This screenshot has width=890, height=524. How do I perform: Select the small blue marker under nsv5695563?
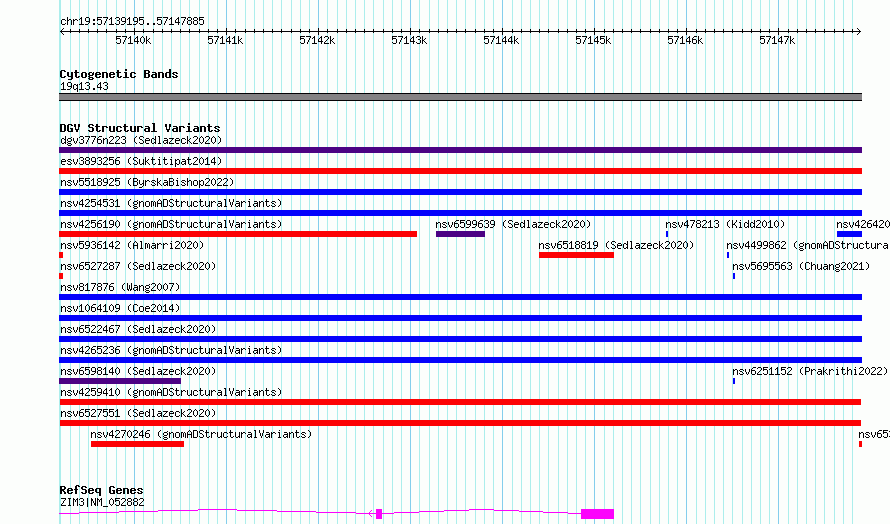click(x=734, y=276)
